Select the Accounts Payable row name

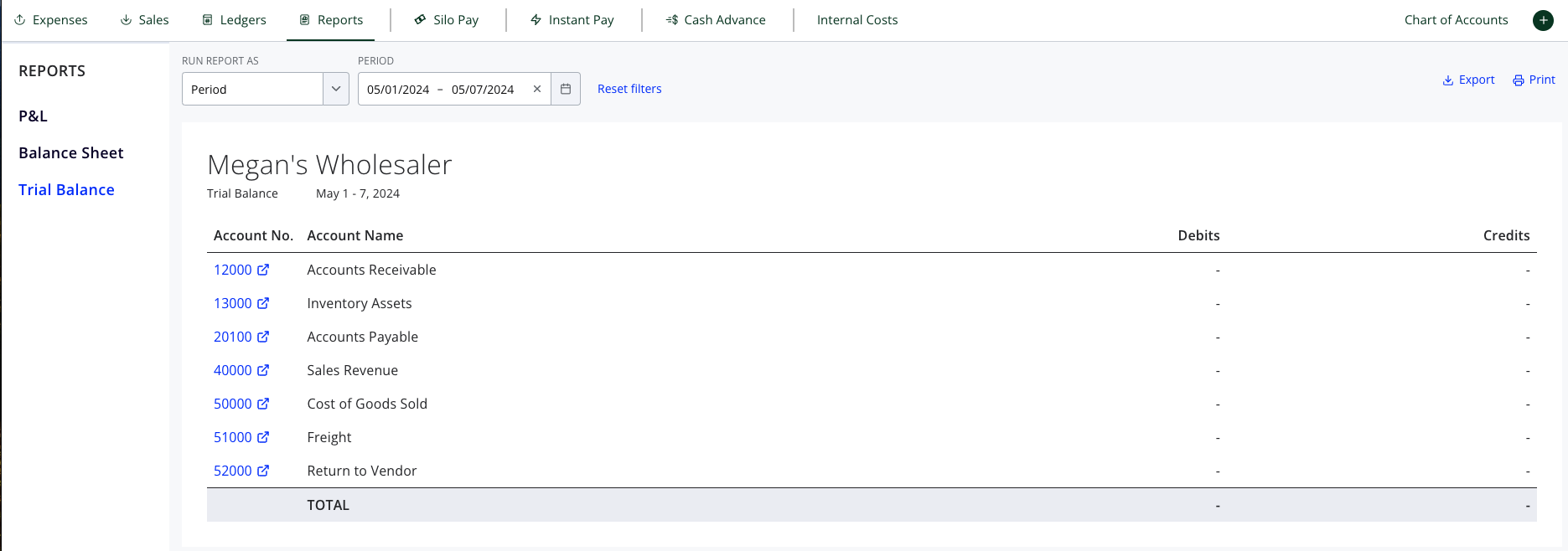click(x=362, y=337)
